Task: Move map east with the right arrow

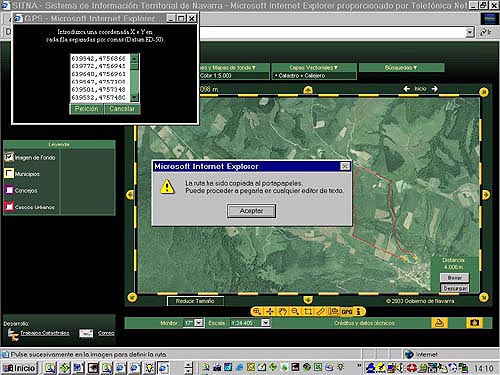Action: pos(486,195)
